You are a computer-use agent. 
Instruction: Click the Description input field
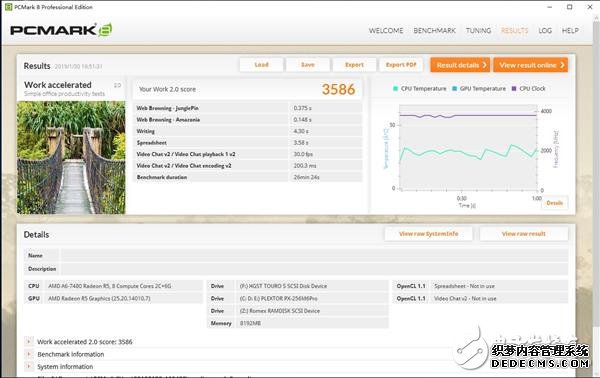[x=315, y=269]
